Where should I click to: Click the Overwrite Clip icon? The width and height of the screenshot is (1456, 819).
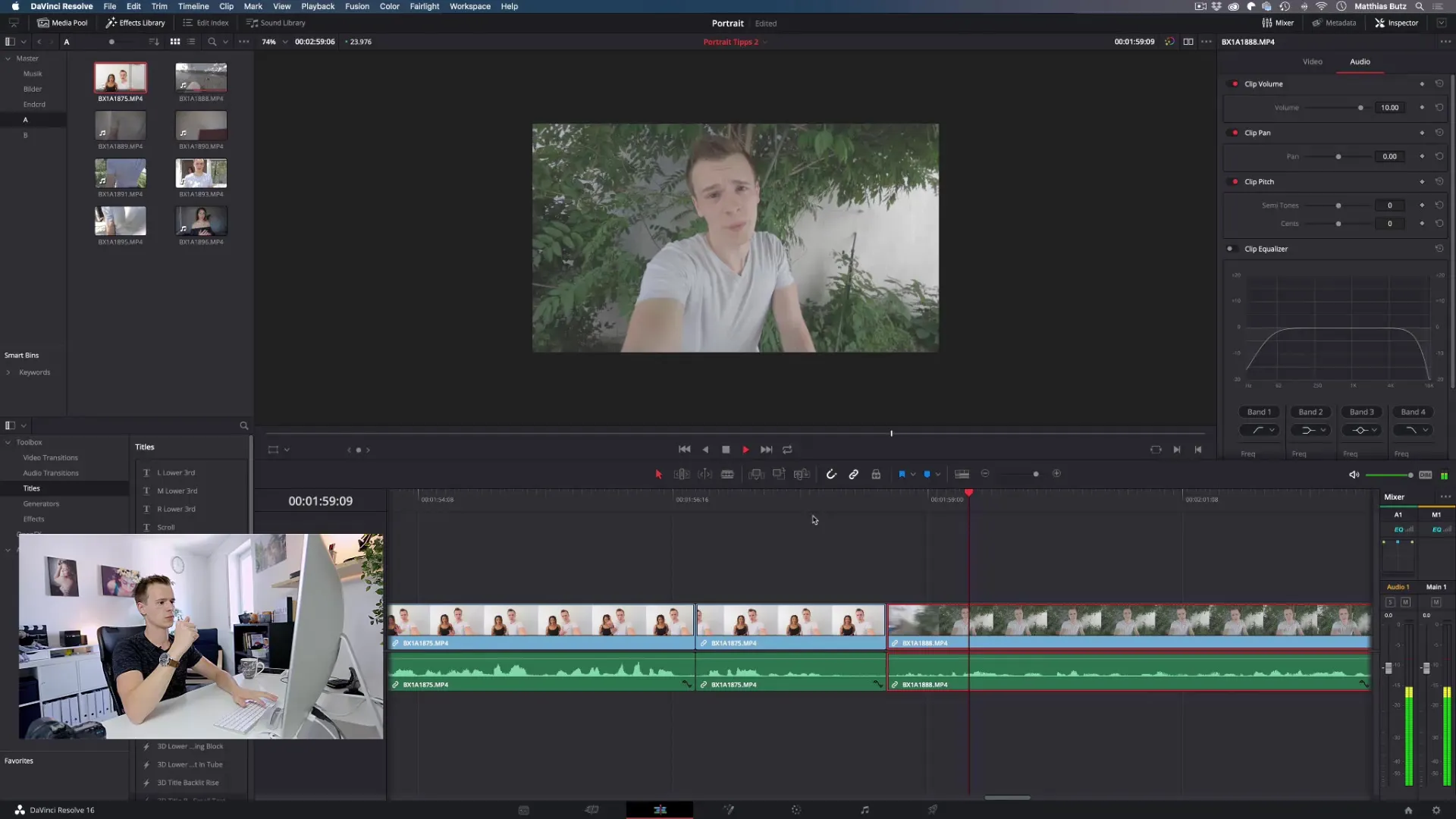(779, 474)
